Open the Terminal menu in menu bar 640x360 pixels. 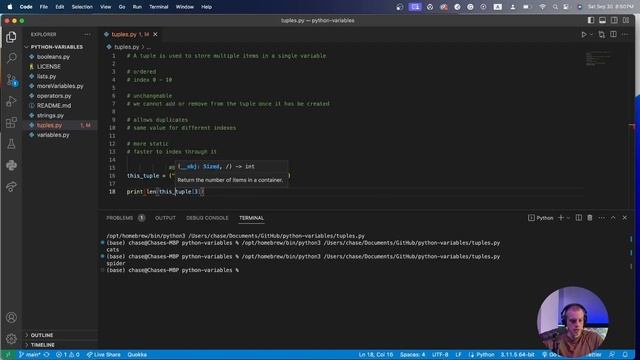159,7
